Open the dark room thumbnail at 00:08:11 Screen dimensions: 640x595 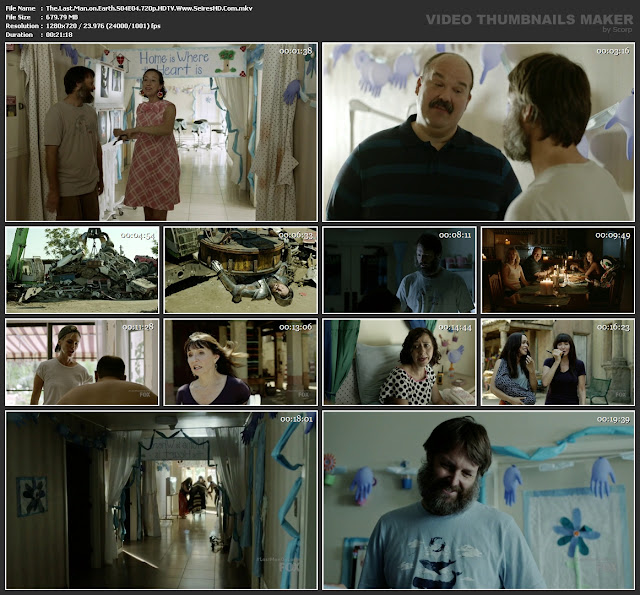coord(399,270)
